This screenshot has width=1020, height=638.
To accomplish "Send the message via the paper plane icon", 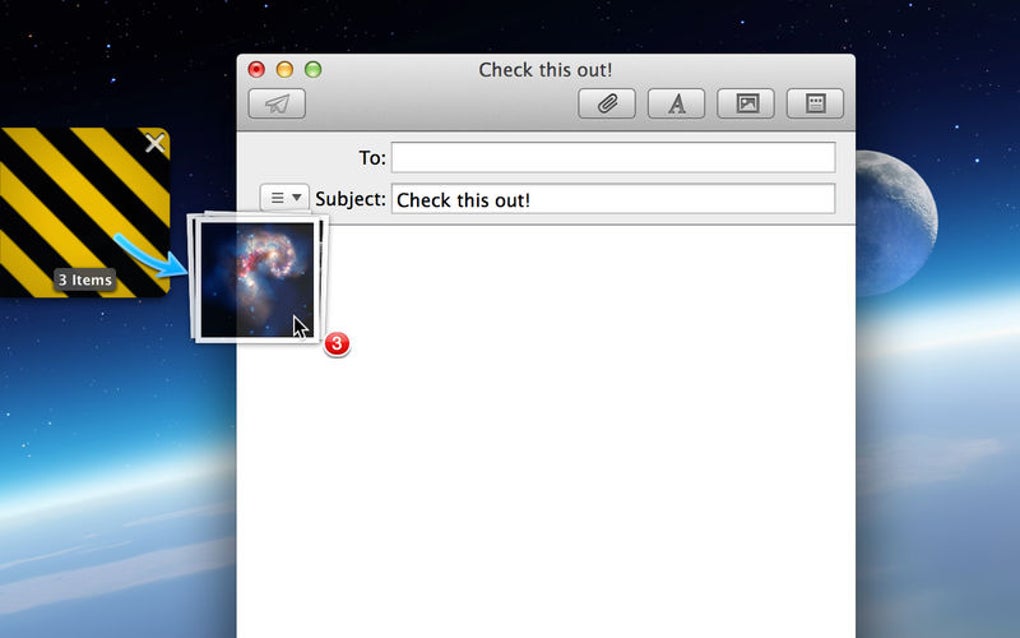I will tap(276, 103).
